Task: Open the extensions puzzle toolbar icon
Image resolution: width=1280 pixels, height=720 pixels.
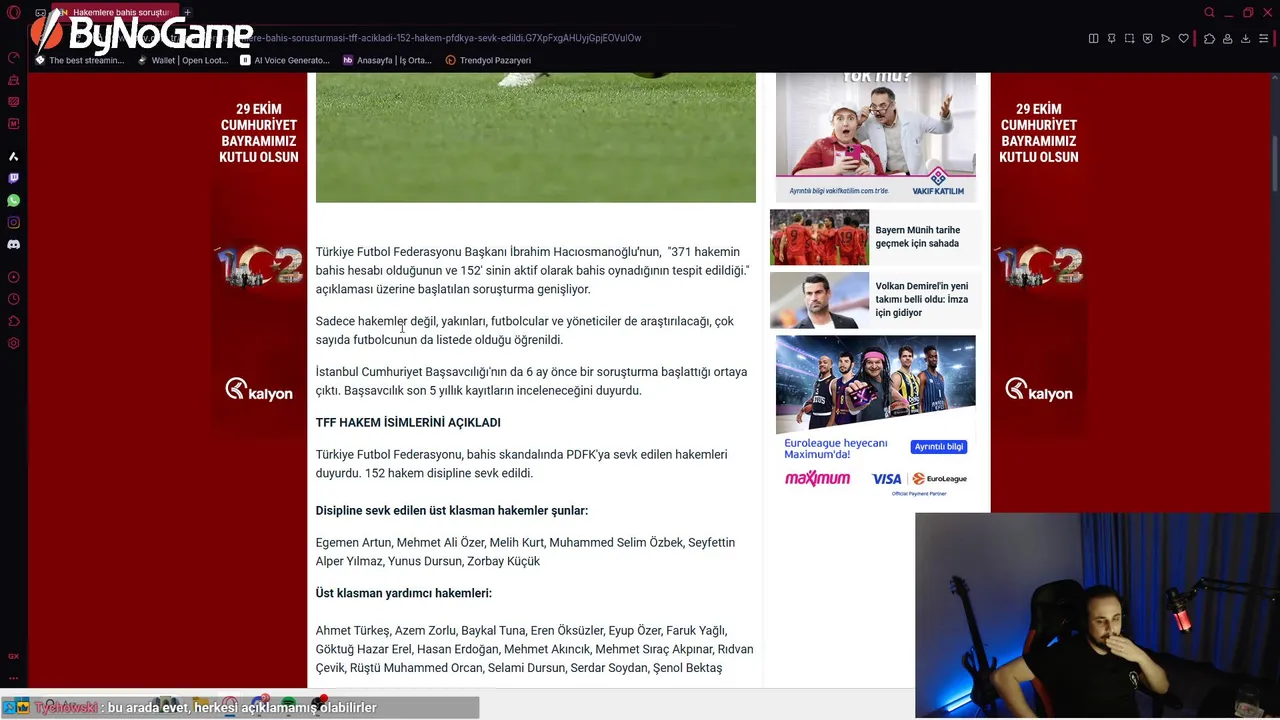Action: pyautogui.click(x=1209, y=38)
